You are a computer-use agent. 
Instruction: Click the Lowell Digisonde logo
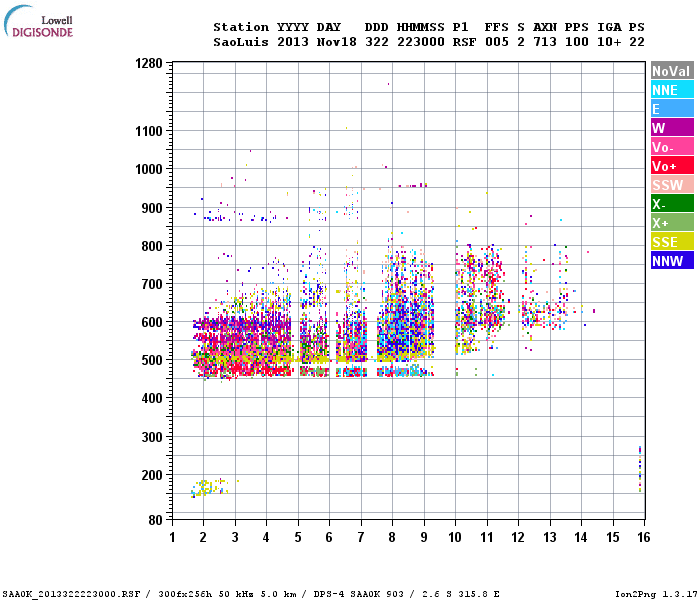pyautogui.click(x=38, y=21)
